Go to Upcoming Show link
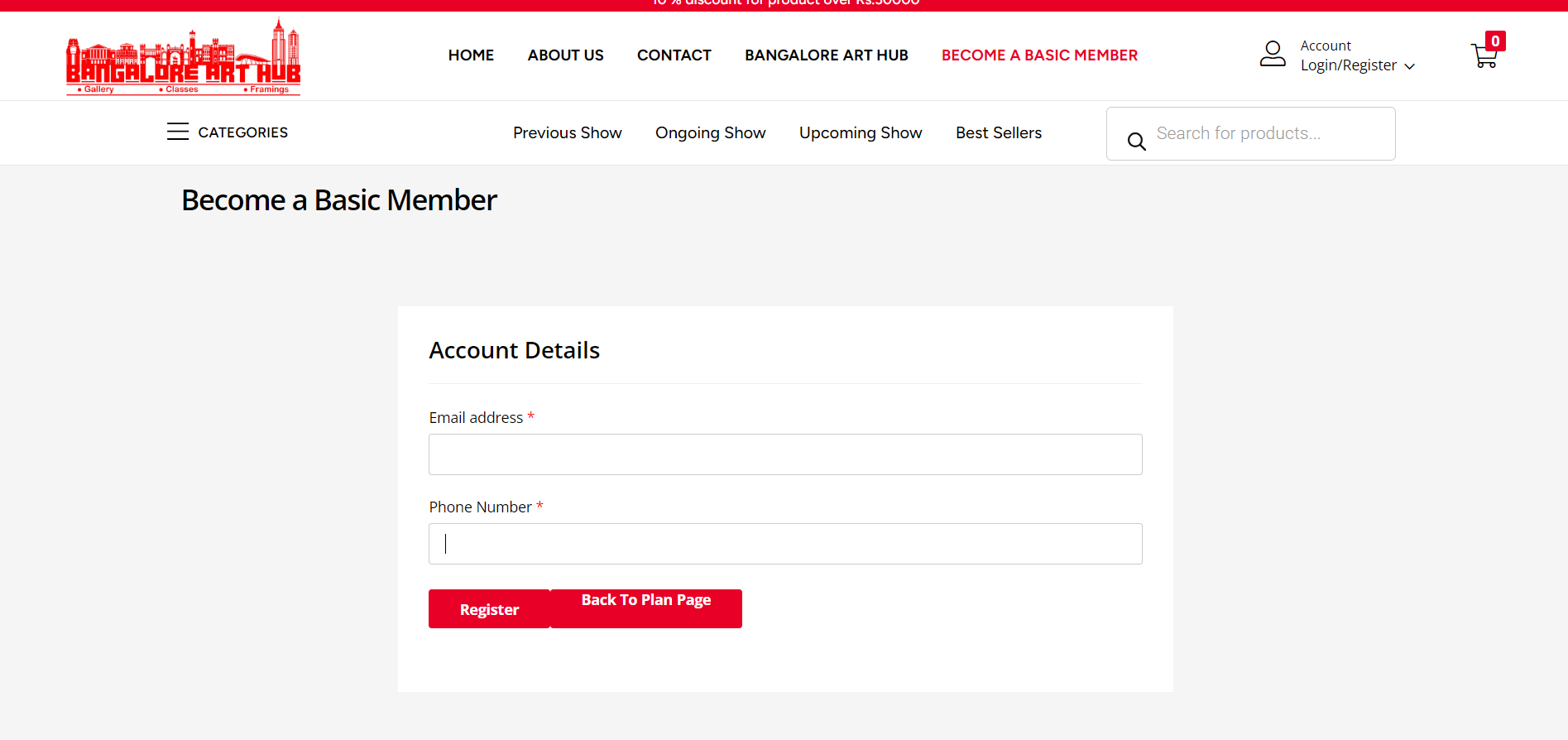Viewport: 1568px width, 740px height. click(860, 133)
